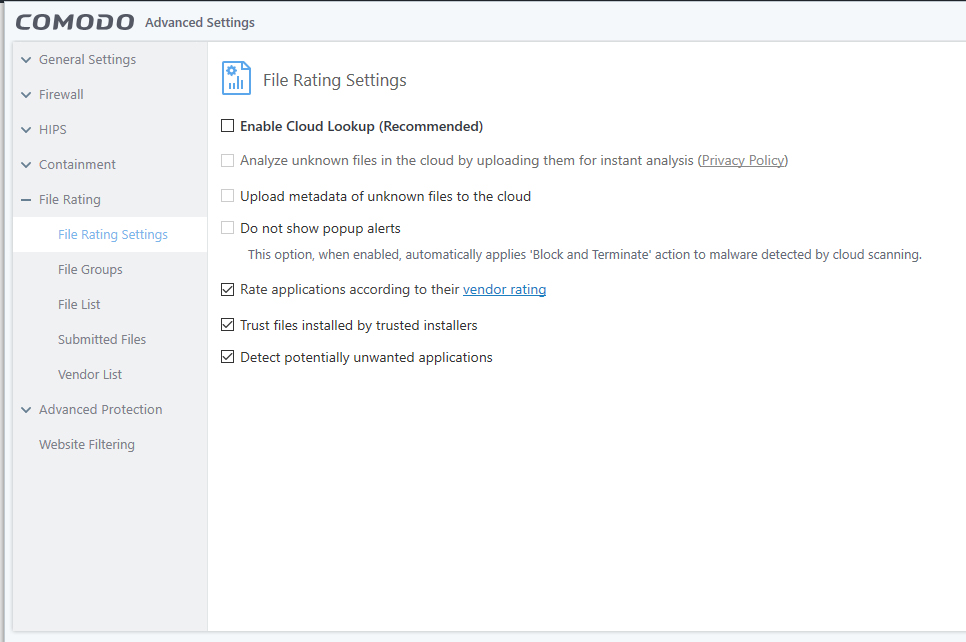Viewport: 966px width, 642px height.
Task: Uncheck Rate applications by vendor rating
Action: click(228, 290)
